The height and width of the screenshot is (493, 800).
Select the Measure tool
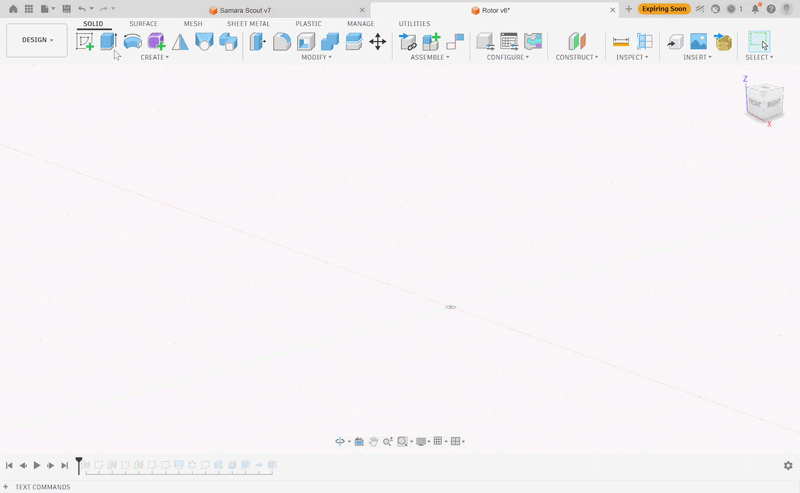621,41
